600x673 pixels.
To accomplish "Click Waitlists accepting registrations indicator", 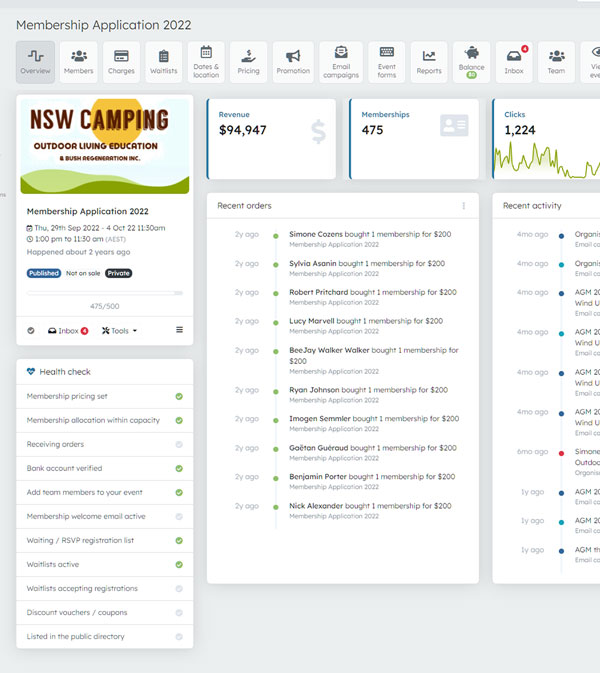I will pos(179,589).
